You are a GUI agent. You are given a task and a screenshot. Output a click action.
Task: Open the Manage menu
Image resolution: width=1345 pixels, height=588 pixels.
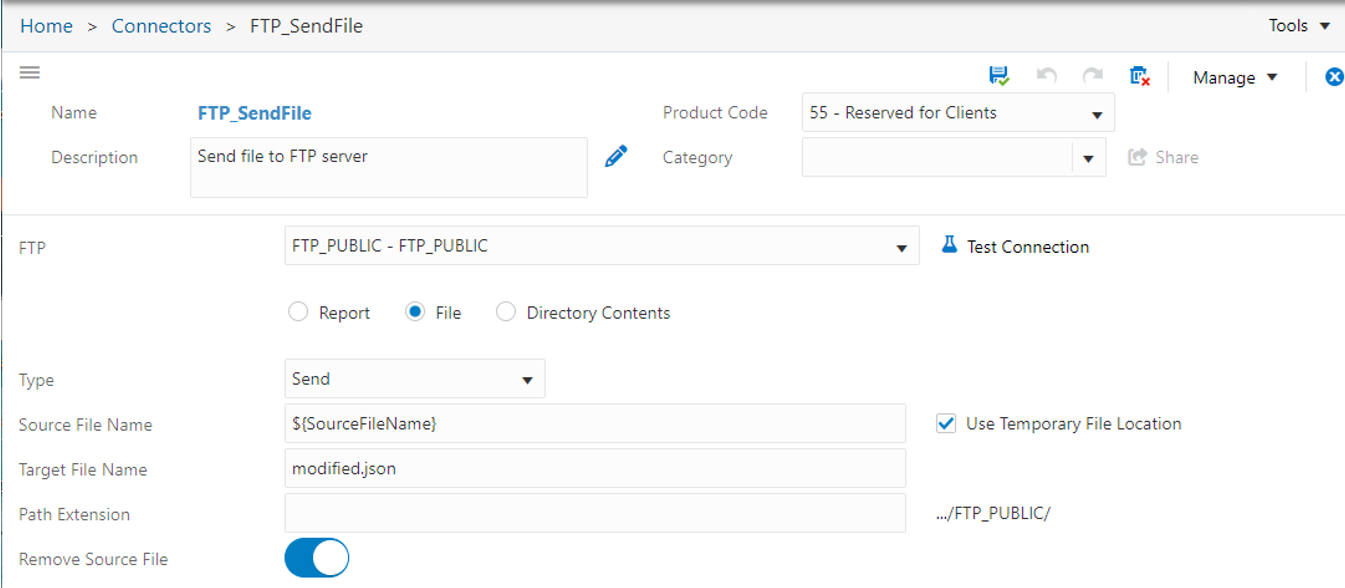(1233, 77)
